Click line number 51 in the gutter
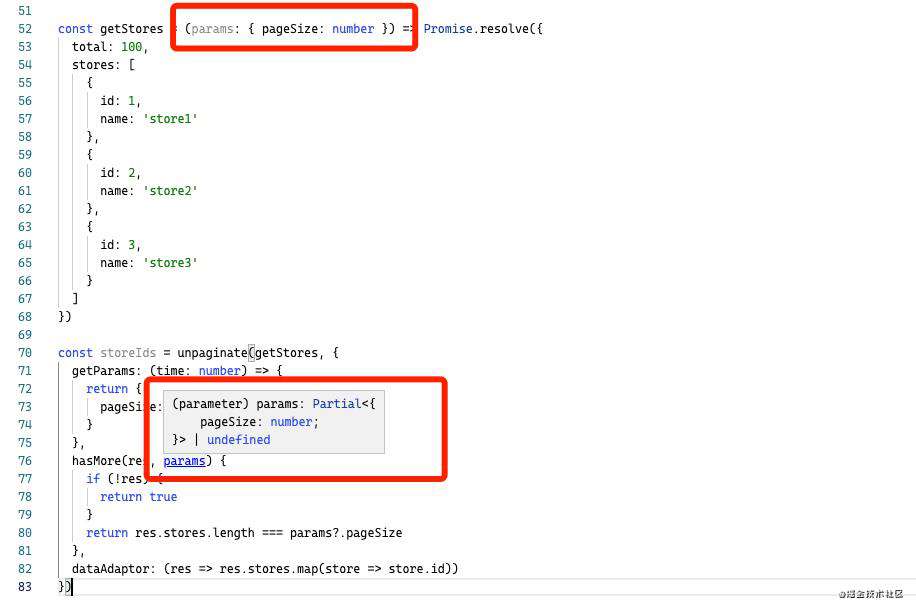Screen dimensions: 916x610 coord(25,11)
